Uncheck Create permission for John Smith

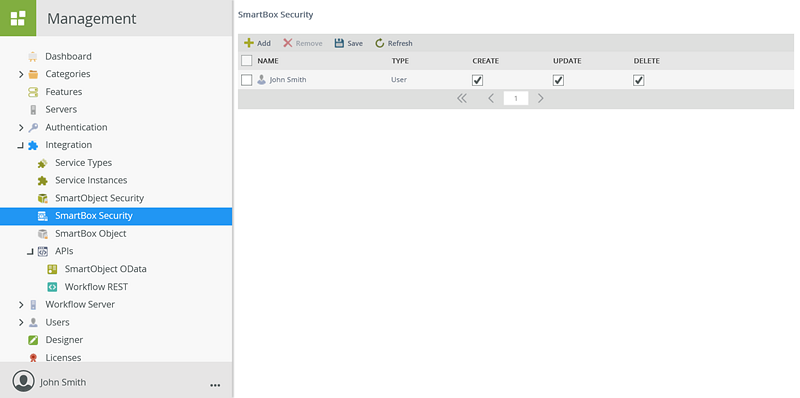pos(478,80)
